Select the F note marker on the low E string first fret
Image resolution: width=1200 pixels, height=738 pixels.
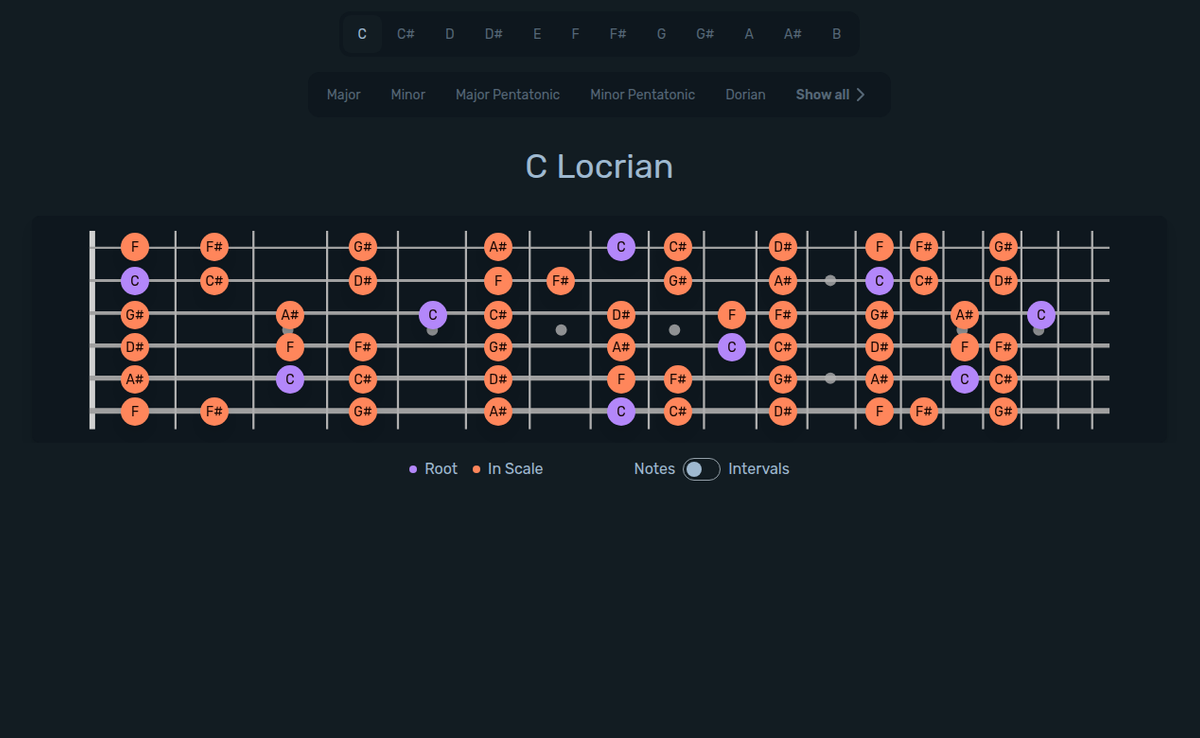(135, 411)
